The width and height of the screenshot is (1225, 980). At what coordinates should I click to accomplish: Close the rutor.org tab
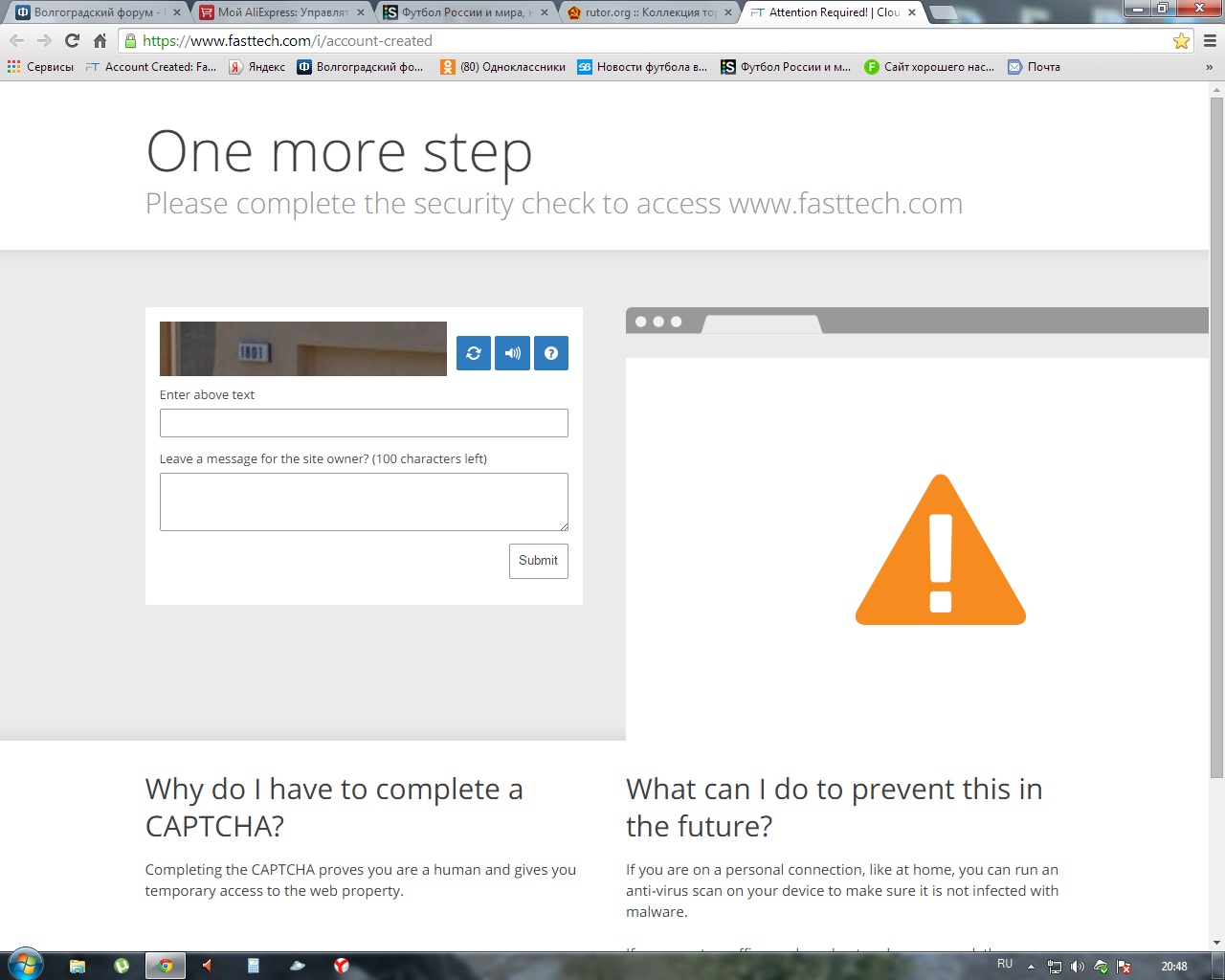[x=728, y=12]
